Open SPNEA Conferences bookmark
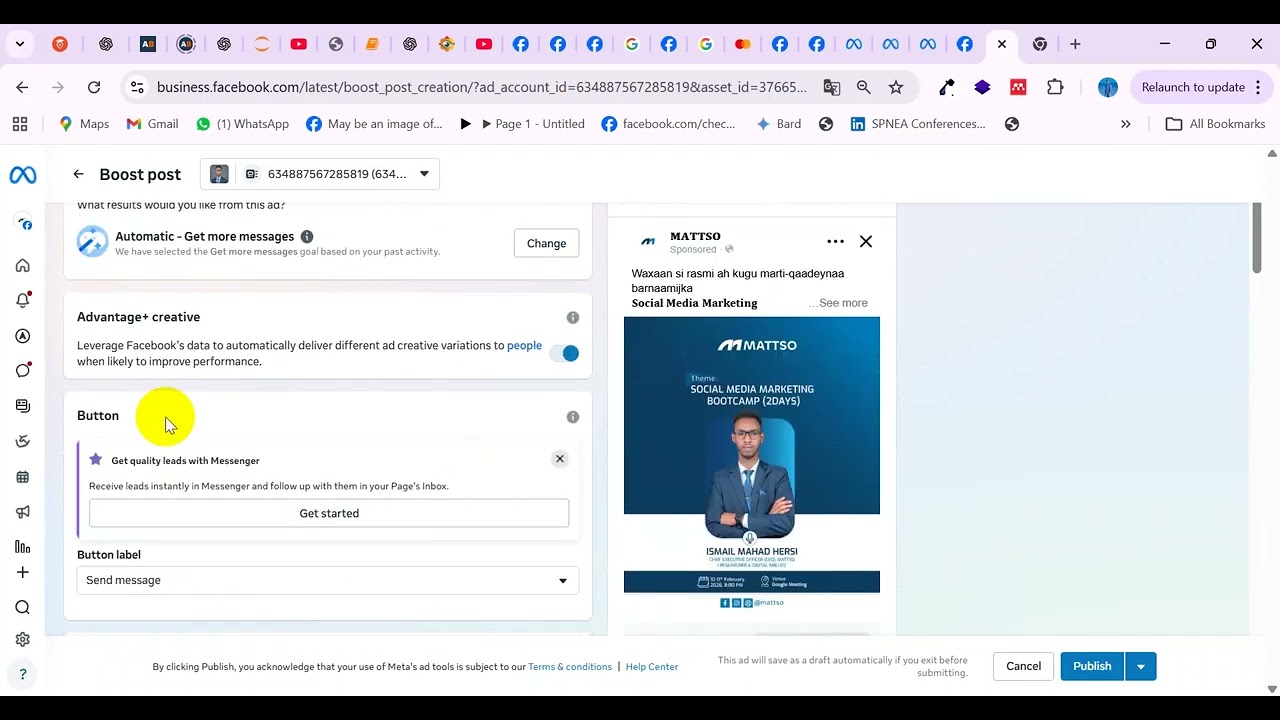This screenshot has height=720, width=1280. click(917, 124)
